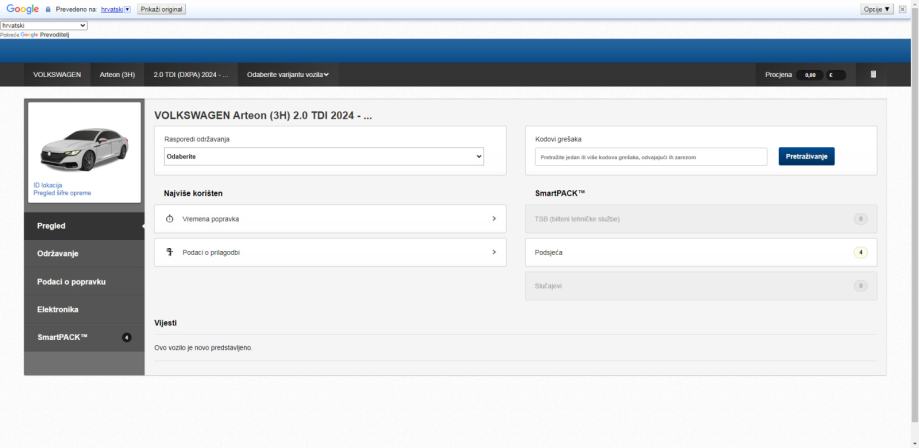
Task: Go to the Održavanje sidebar tab
Action: (84, 253)
